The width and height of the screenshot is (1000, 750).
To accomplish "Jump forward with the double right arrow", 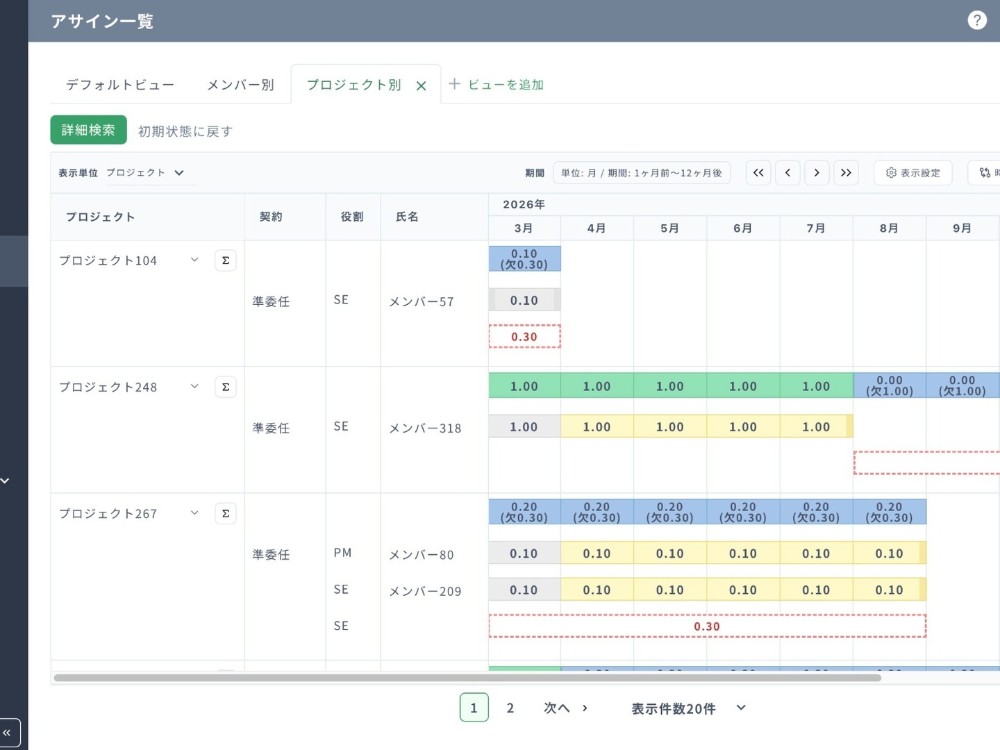I will (x=846, y=173).
